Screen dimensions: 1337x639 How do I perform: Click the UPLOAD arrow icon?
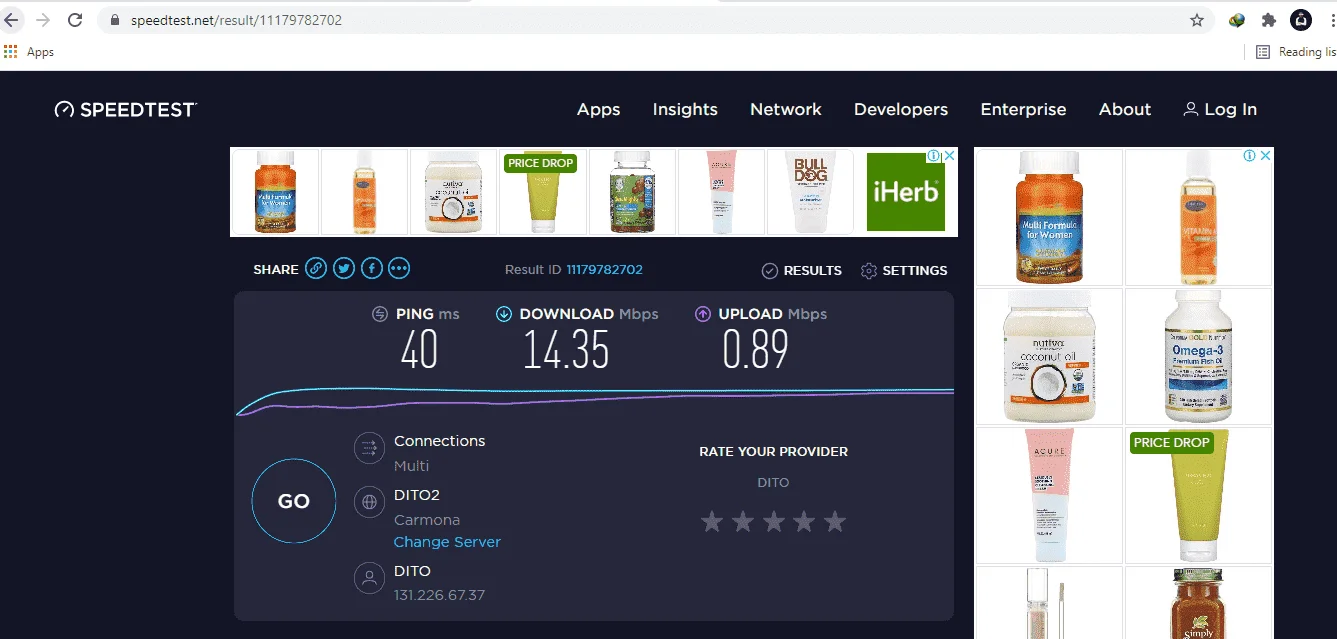(x=703, y=314)
